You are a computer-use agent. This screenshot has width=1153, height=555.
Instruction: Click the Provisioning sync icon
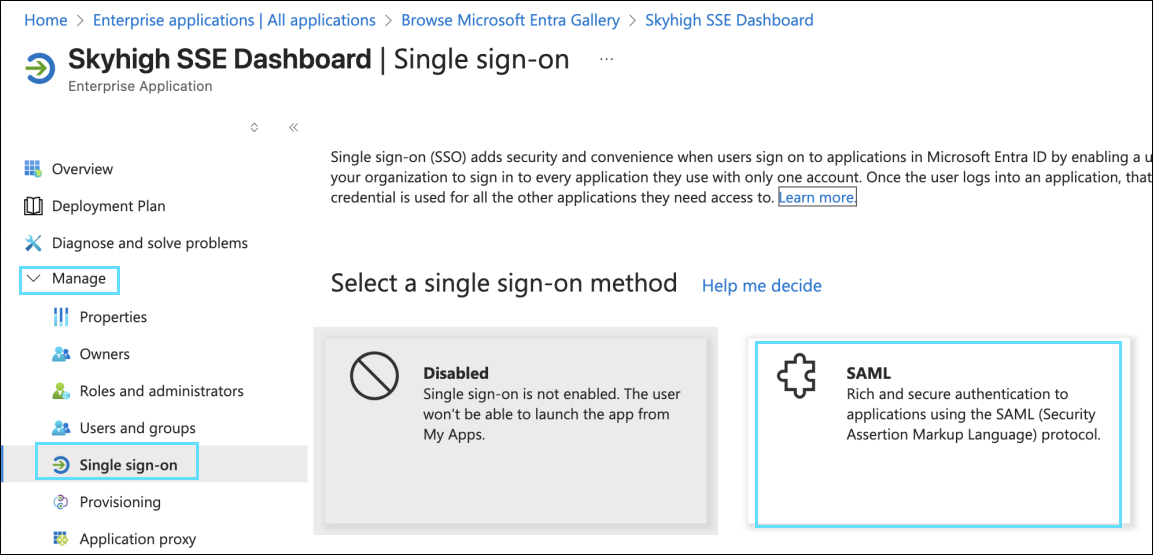click(x=61, y=502)
